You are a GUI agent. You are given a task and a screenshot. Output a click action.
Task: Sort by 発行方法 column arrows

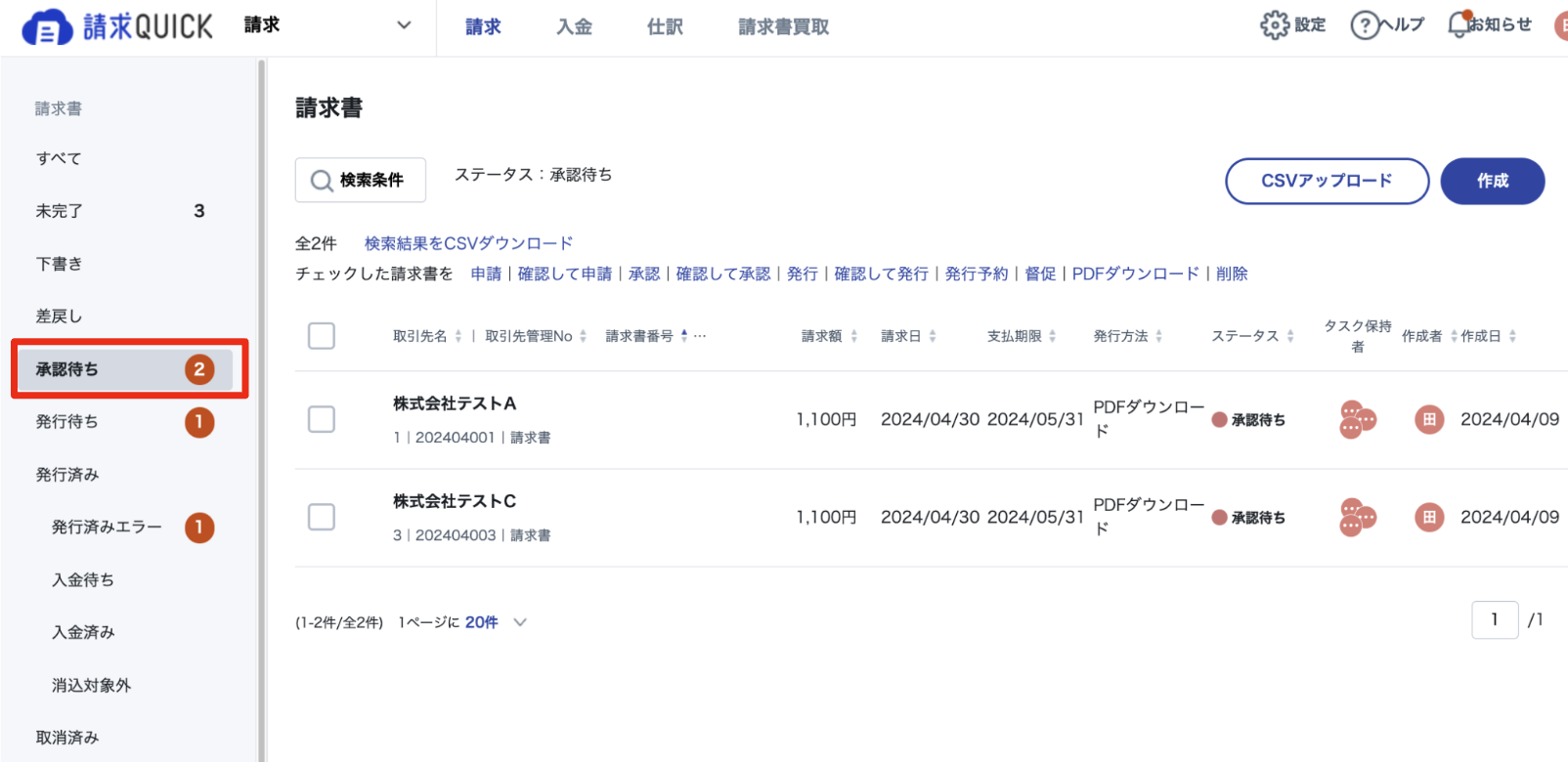coord(1158,336)
